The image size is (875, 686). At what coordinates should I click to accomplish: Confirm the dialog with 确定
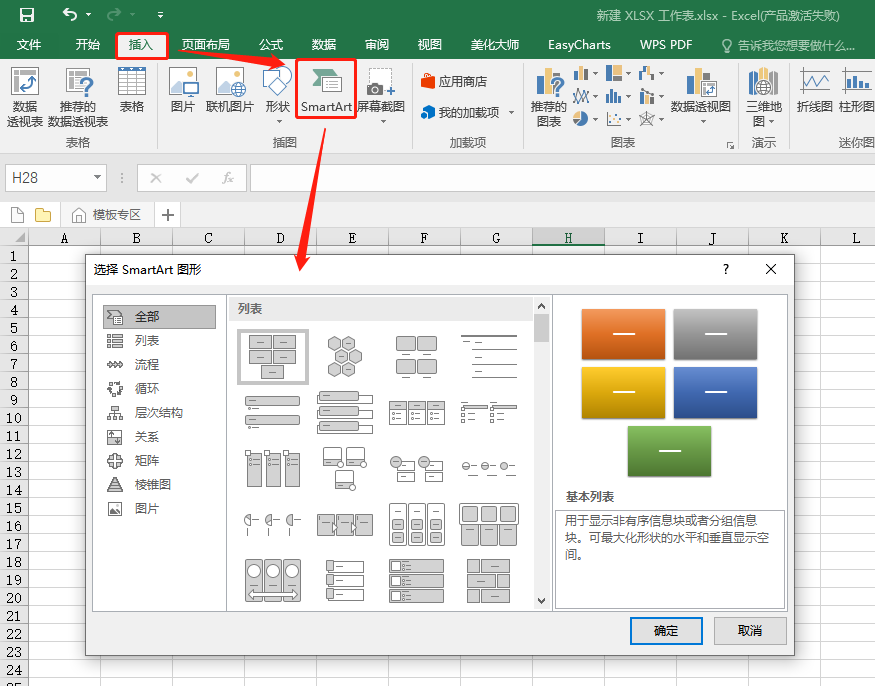(x=666, y=631)
